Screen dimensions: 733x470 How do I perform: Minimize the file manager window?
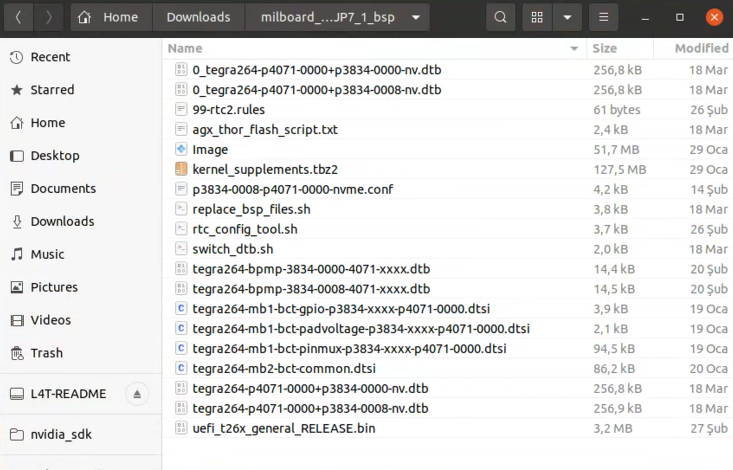tap(645, 18)
